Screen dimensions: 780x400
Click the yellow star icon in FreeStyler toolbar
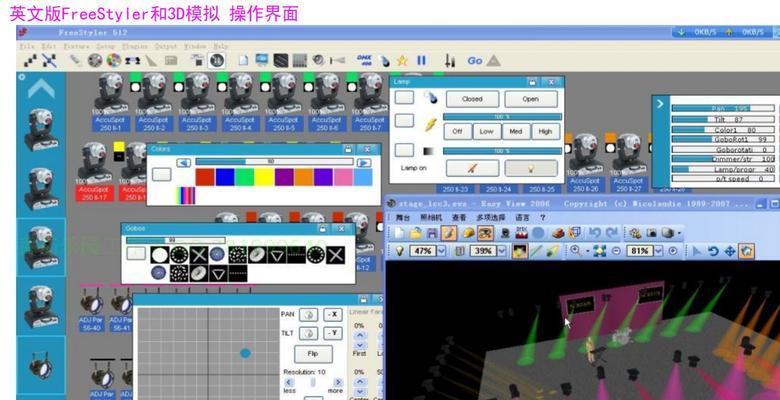click(x=402, y=61)
